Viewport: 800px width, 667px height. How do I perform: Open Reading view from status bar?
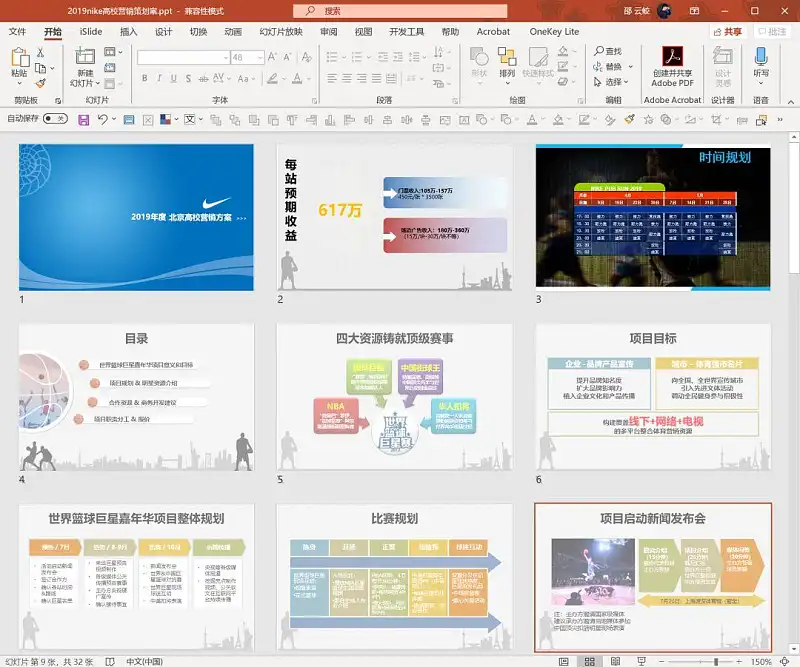pos(615,661)
